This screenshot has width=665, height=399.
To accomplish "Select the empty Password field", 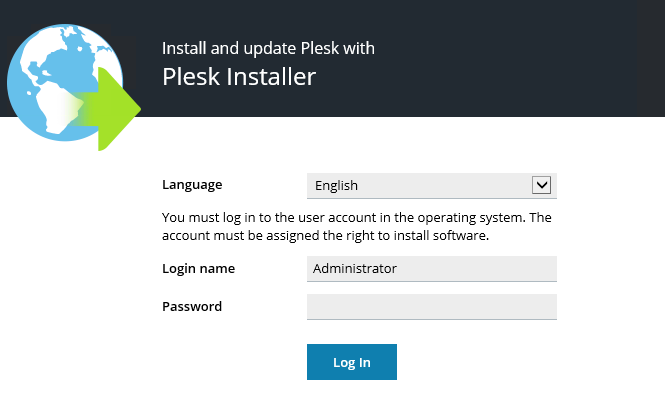I will [x=431, y=307].
